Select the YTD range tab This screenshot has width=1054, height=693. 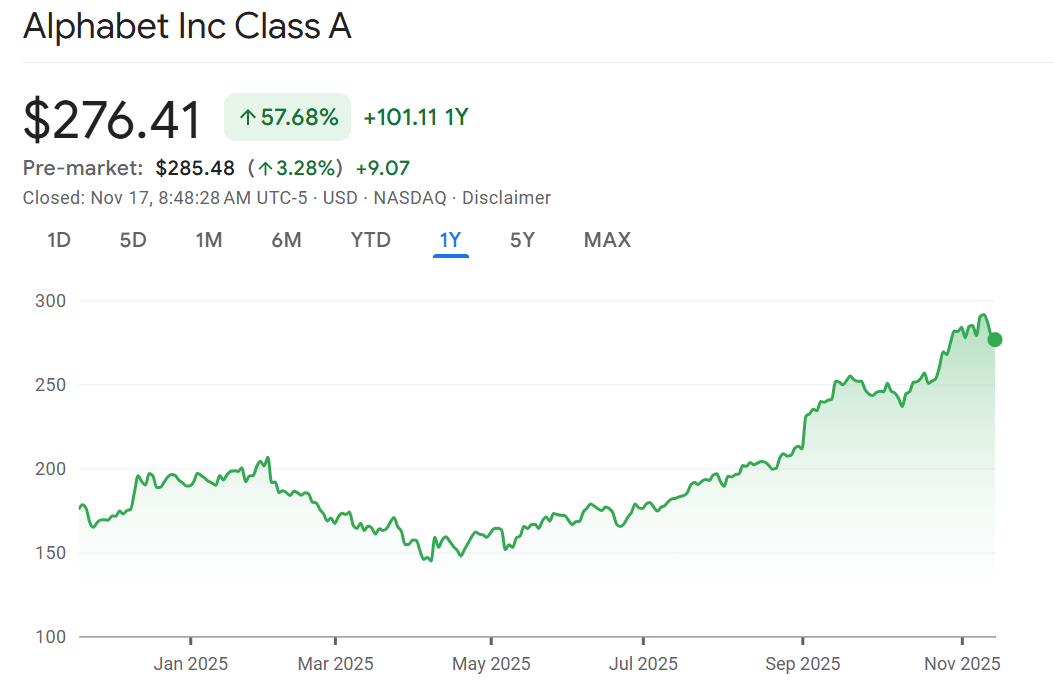pyautogui.click(x=370, y=240)
